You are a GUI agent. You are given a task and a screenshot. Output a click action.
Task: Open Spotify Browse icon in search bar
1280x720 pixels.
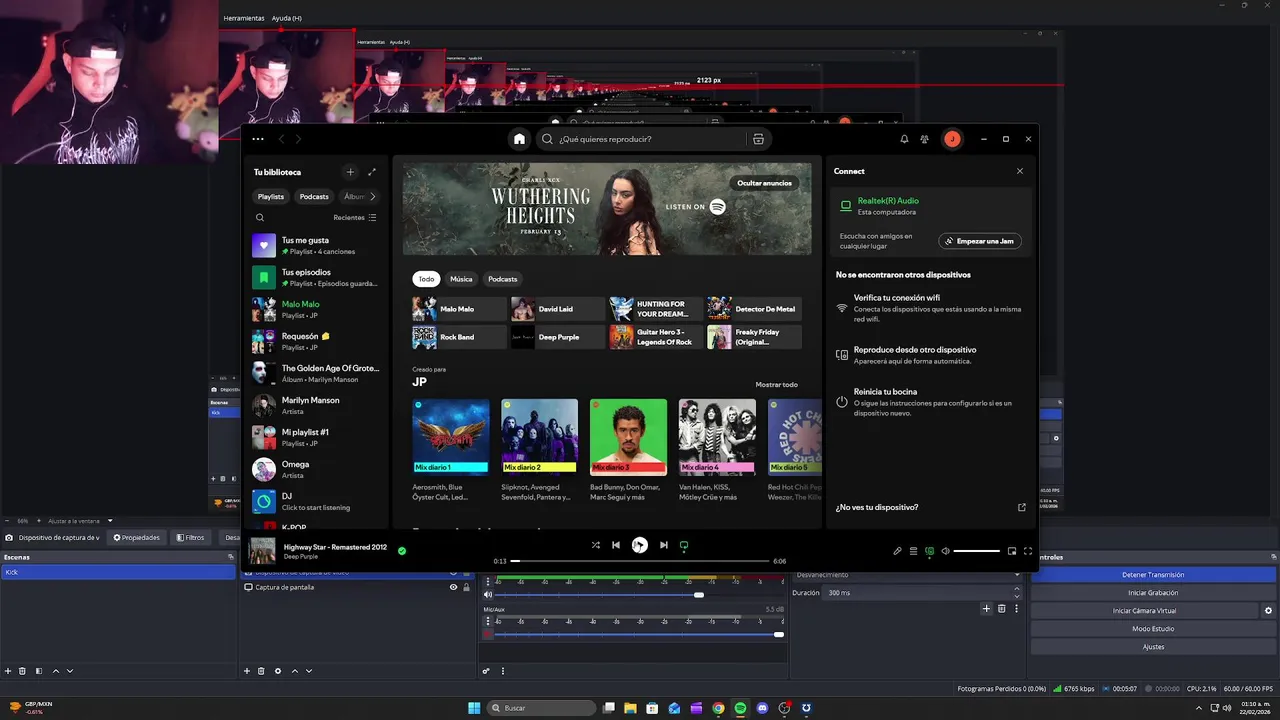pos(758,139)
